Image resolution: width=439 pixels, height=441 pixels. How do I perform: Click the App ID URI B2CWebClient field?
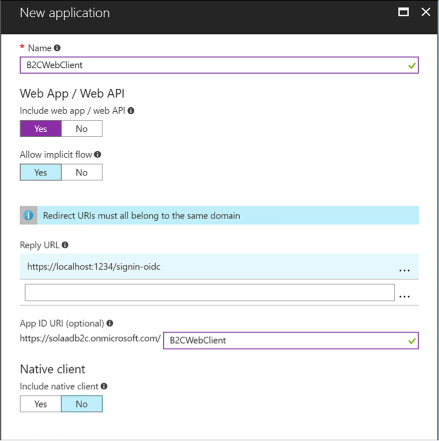[x=291, y=340]
